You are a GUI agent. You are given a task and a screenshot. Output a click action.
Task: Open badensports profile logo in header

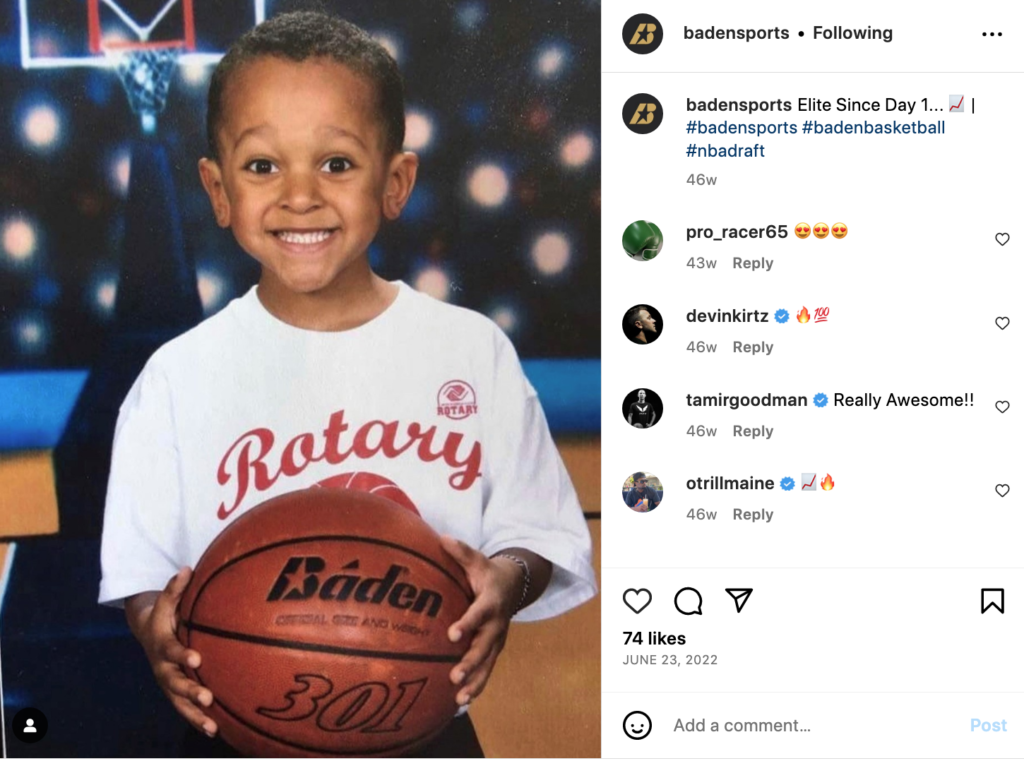[x=642, y=33]
